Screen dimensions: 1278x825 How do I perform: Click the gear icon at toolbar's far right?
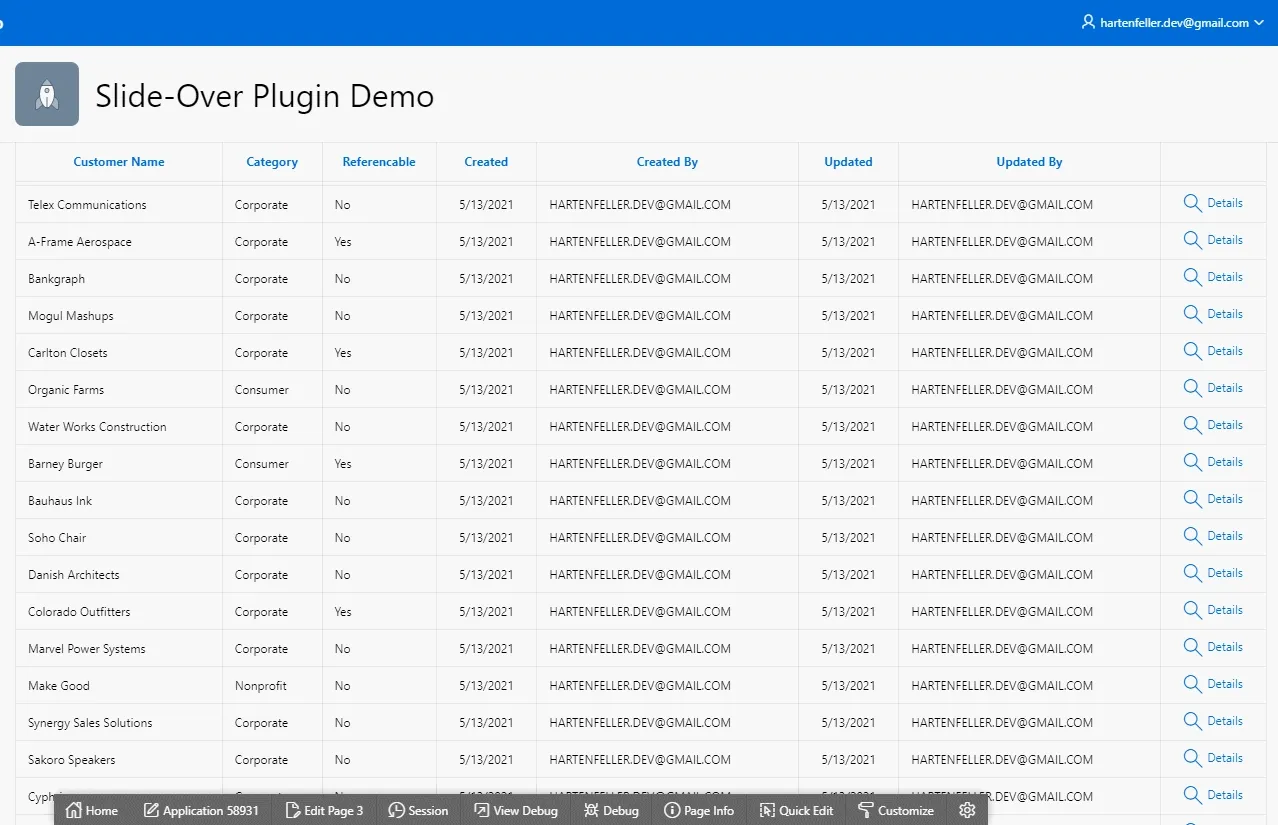[966, 811]
